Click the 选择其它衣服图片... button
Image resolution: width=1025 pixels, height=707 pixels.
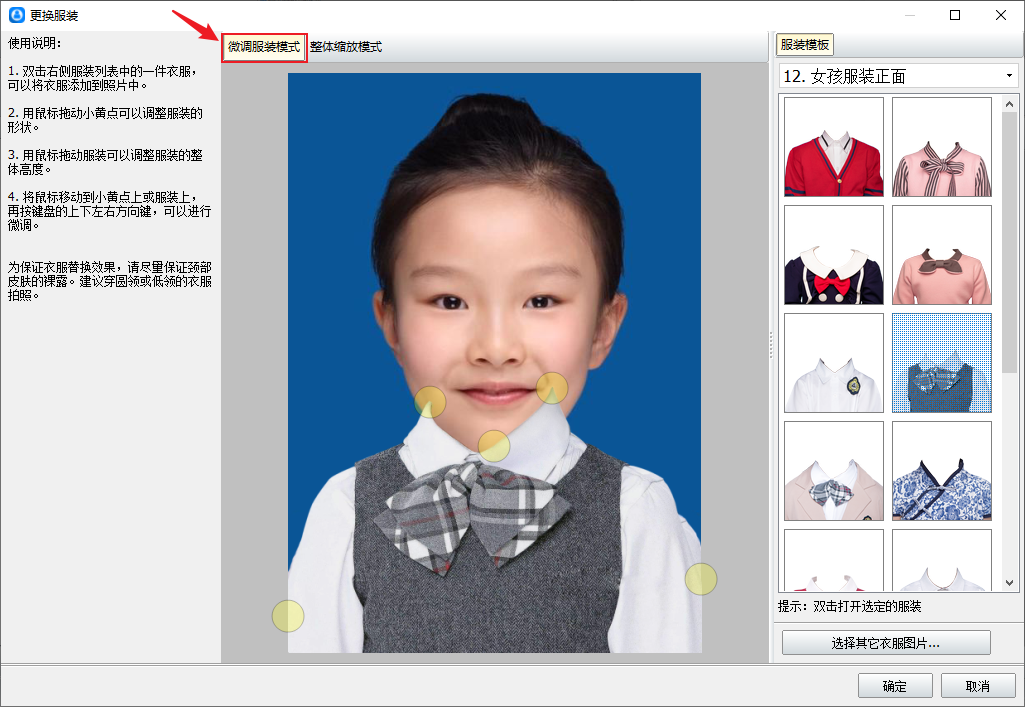click(886, 643)
